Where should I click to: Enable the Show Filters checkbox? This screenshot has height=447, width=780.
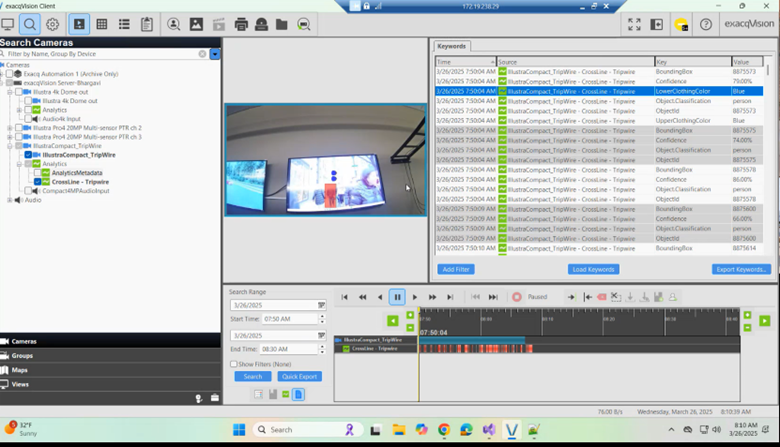click(234, 364)
